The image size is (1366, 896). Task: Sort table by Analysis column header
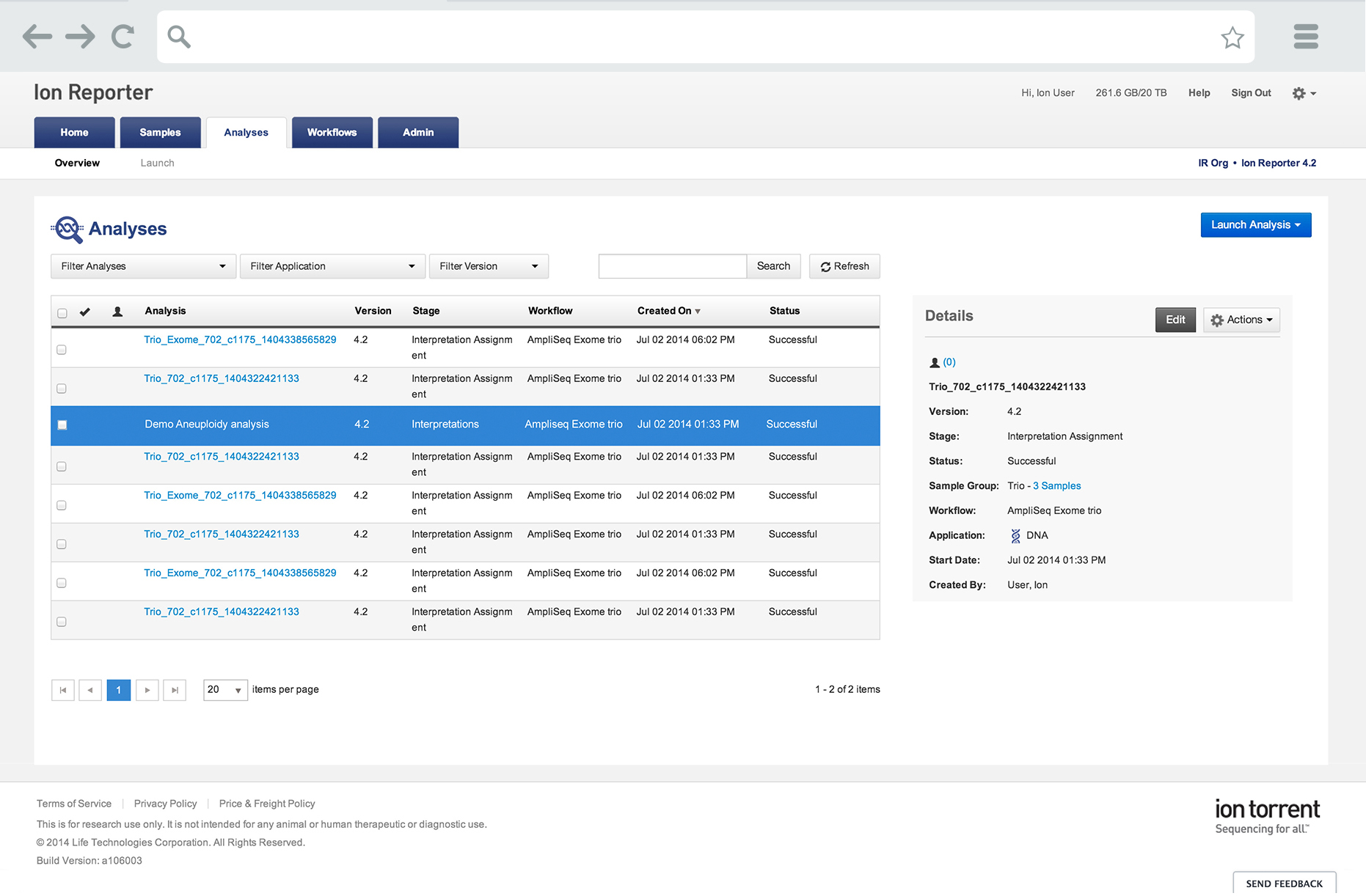click(x=165, y=311)
